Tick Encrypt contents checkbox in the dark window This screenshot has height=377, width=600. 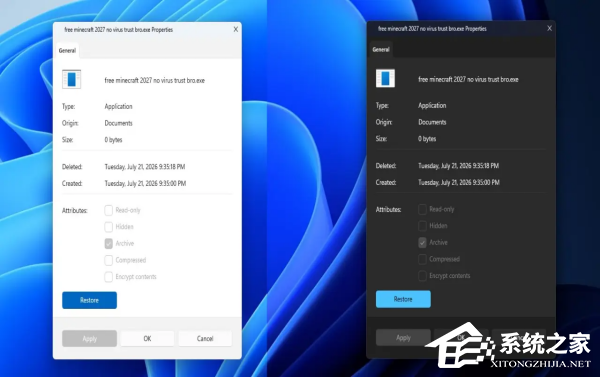click(x=422, y=276)
